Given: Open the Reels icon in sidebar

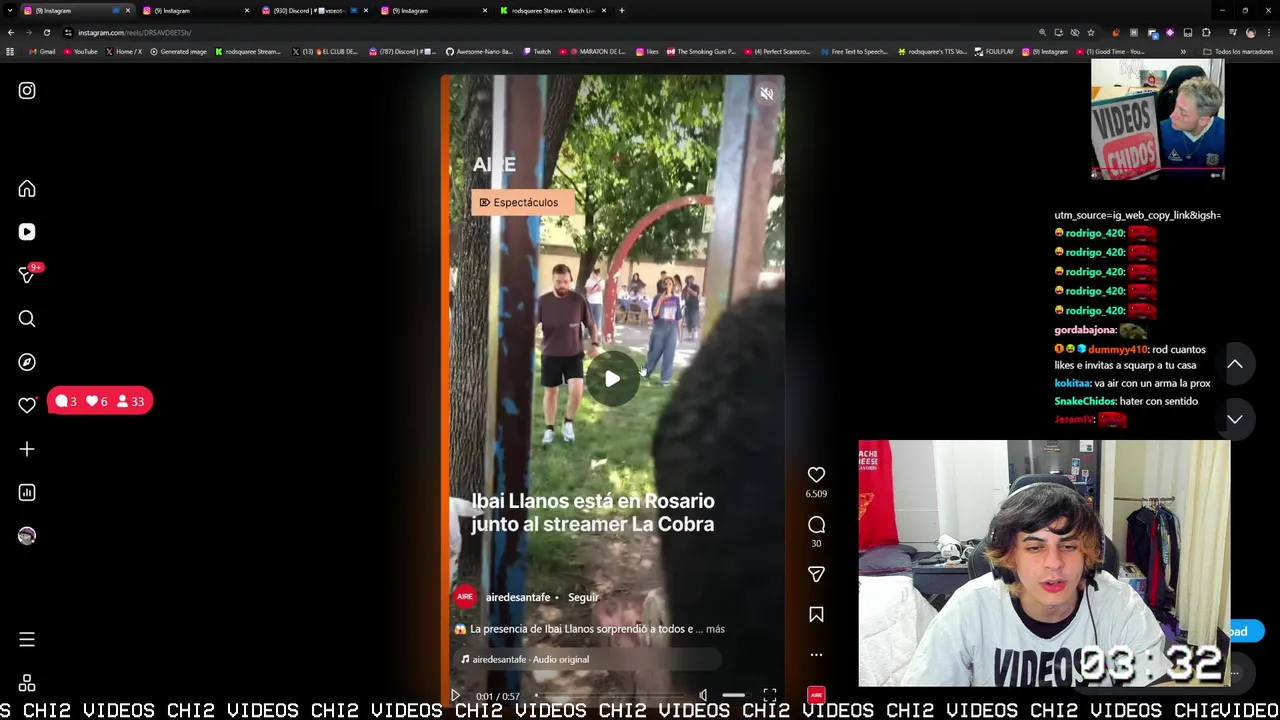Looking at the screenshot, I should 27,232.
